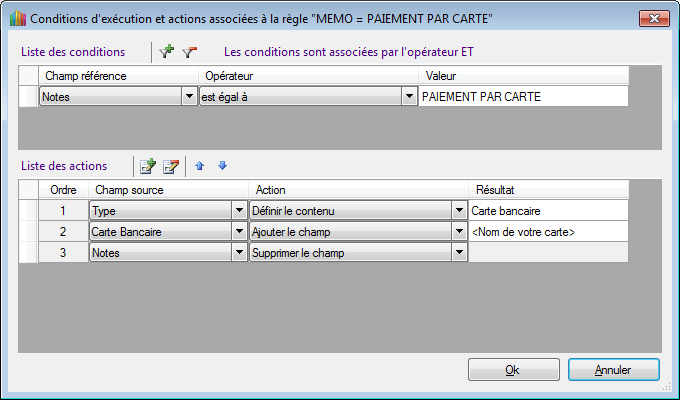Click the add action icon
The width and height of the screenshot is (680, 400).
(148, 166)
